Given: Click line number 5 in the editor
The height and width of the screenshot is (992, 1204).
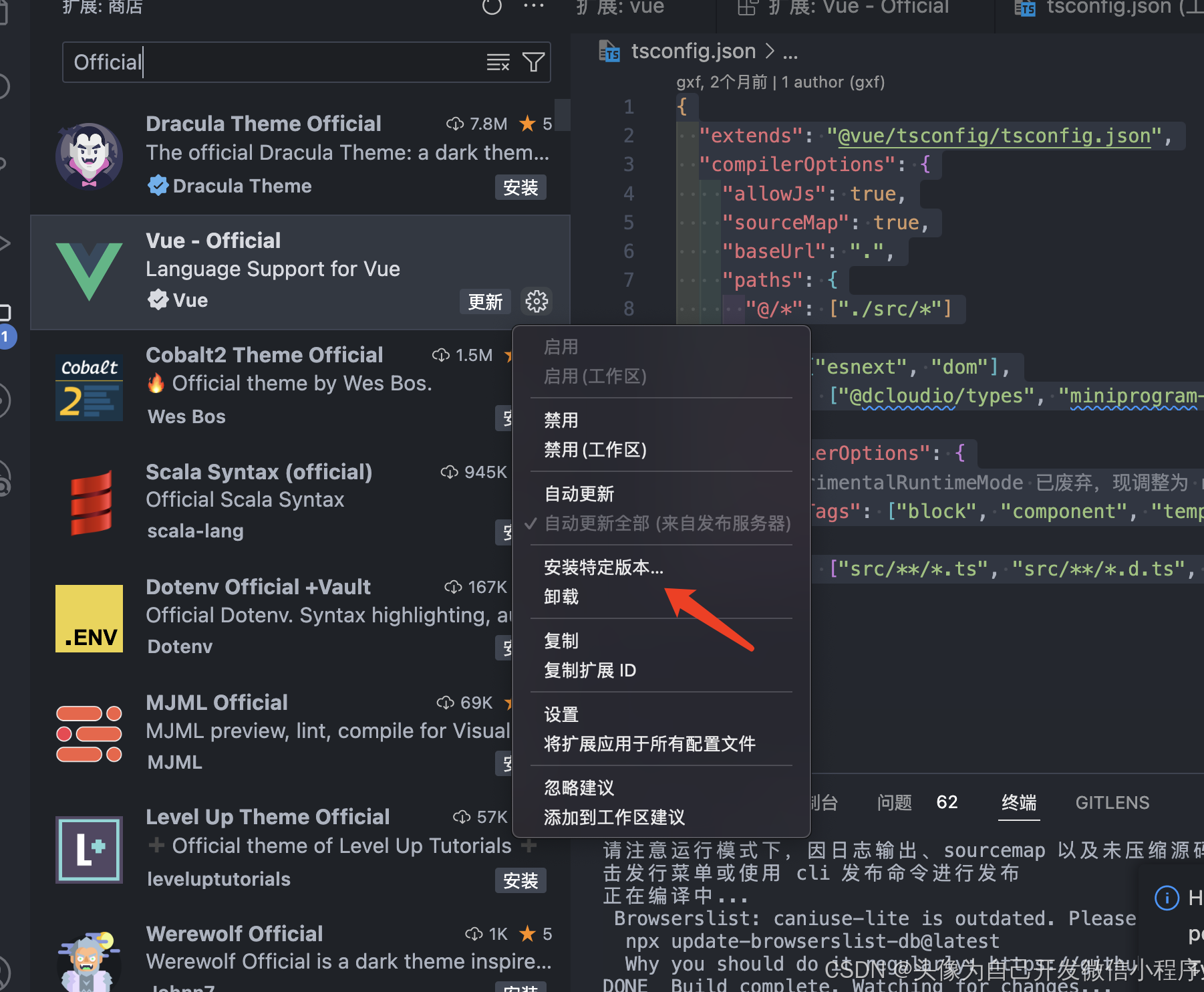Looking at the screenshot, I should coord(629,223).
